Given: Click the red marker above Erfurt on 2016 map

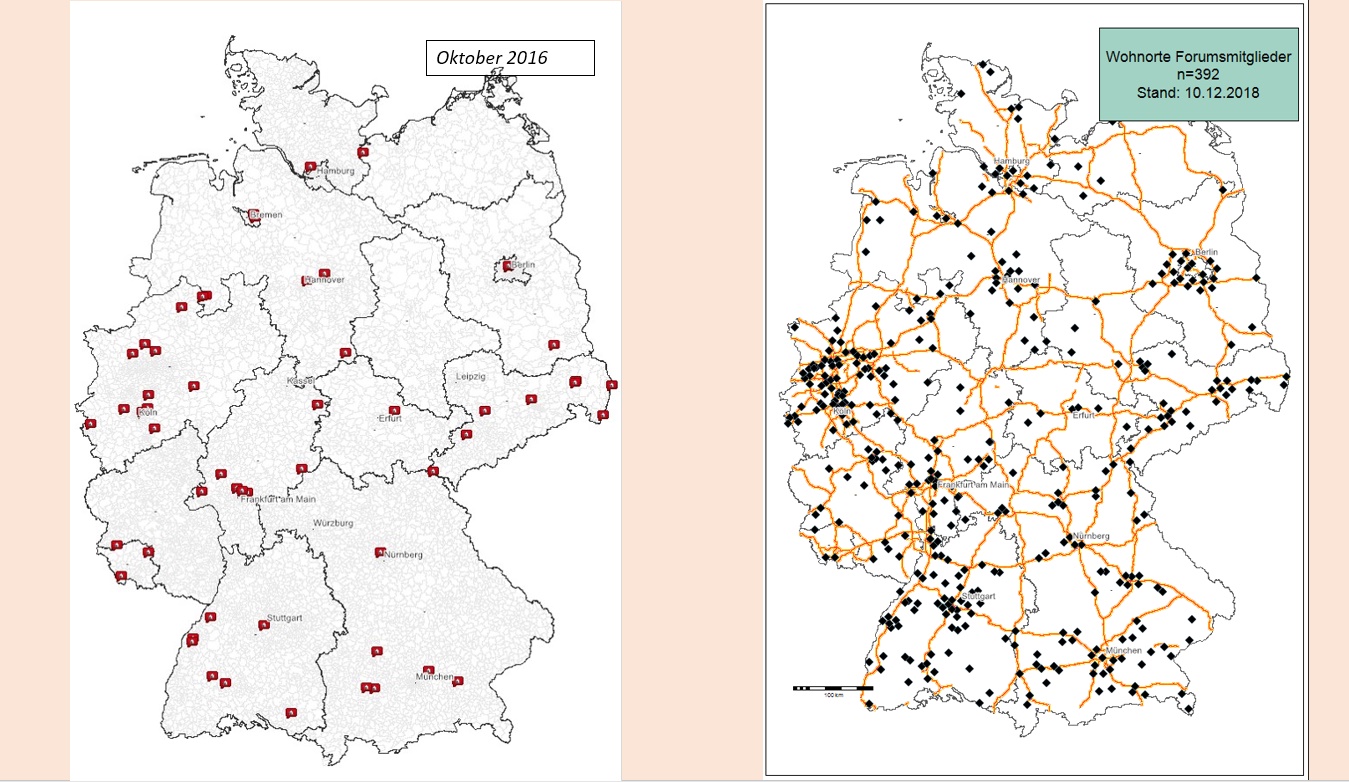Looking at the screenshot, I should click(x=395, y=410).
